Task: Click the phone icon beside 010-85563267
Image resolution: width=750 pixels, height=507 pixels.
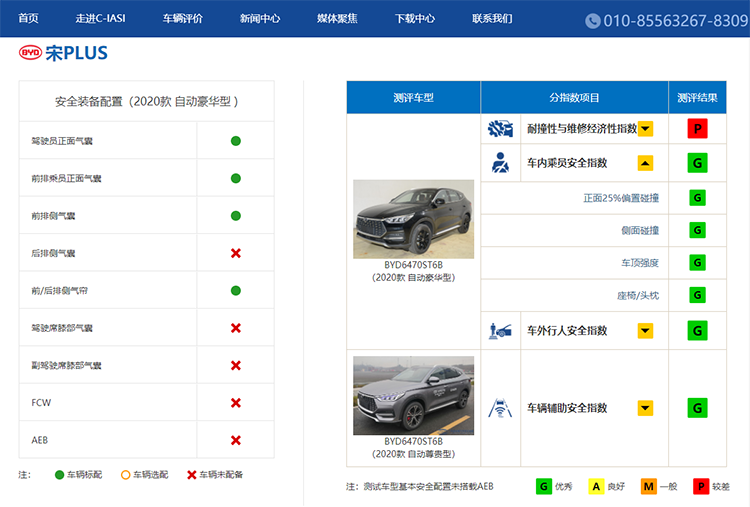Action: [x=593, y=21]
